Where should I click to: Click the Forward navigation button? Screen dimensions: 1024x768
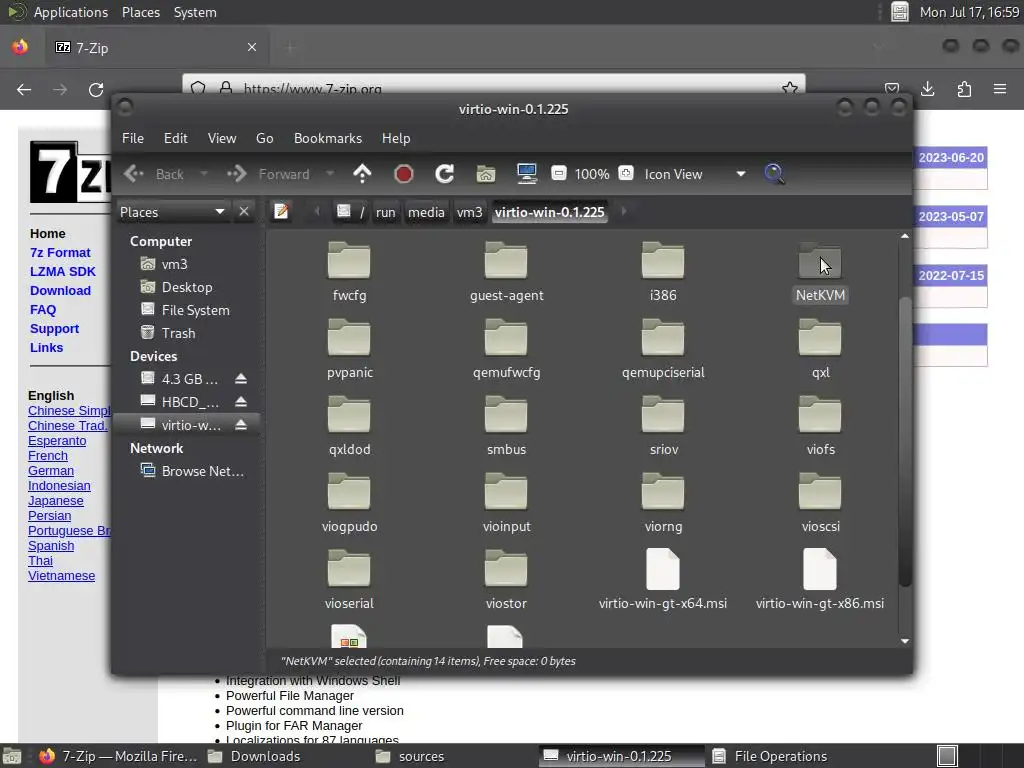[x=269, y=174]
